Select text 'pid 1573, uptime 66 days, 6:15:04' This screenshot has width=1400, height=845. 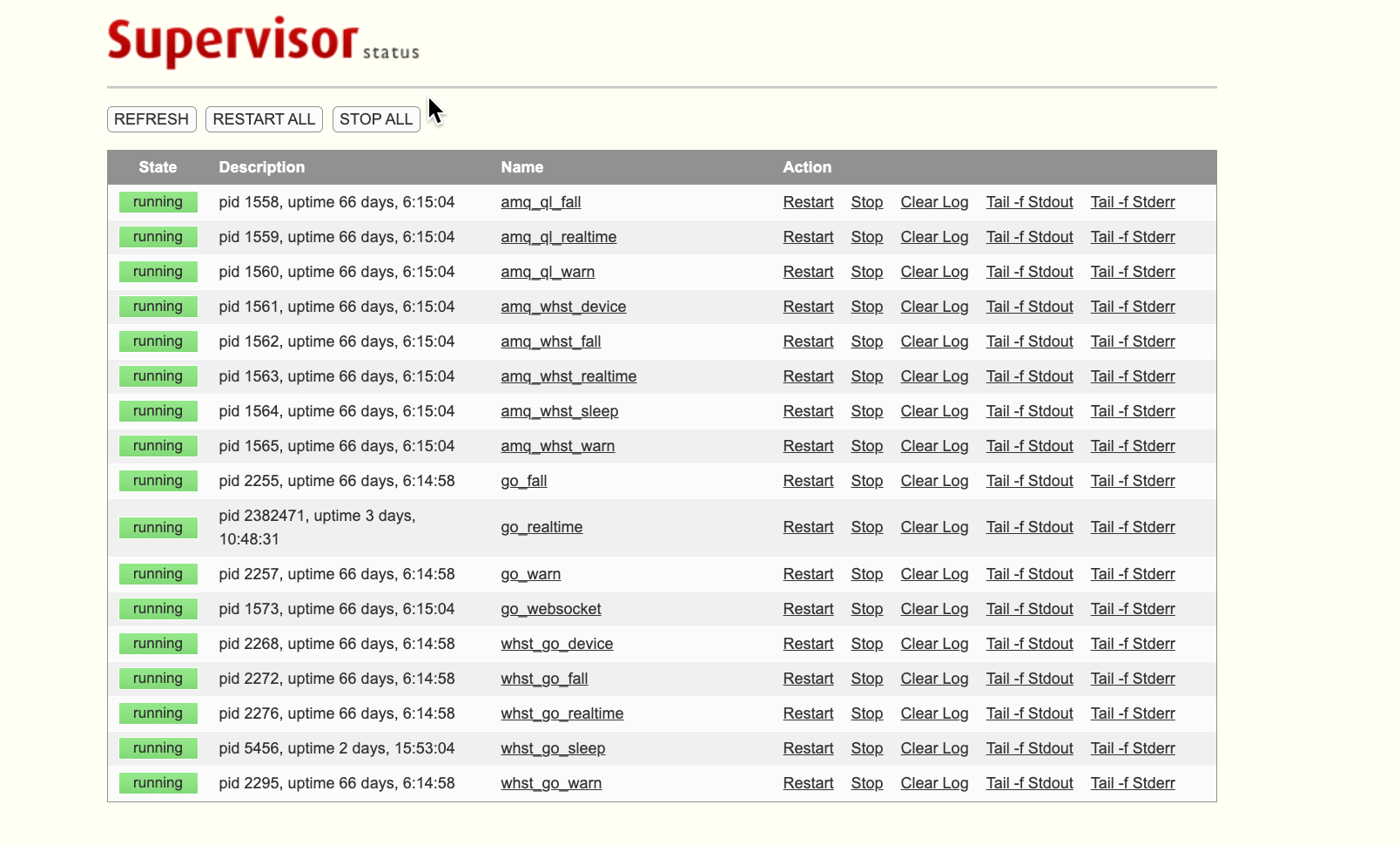point(336,609)
